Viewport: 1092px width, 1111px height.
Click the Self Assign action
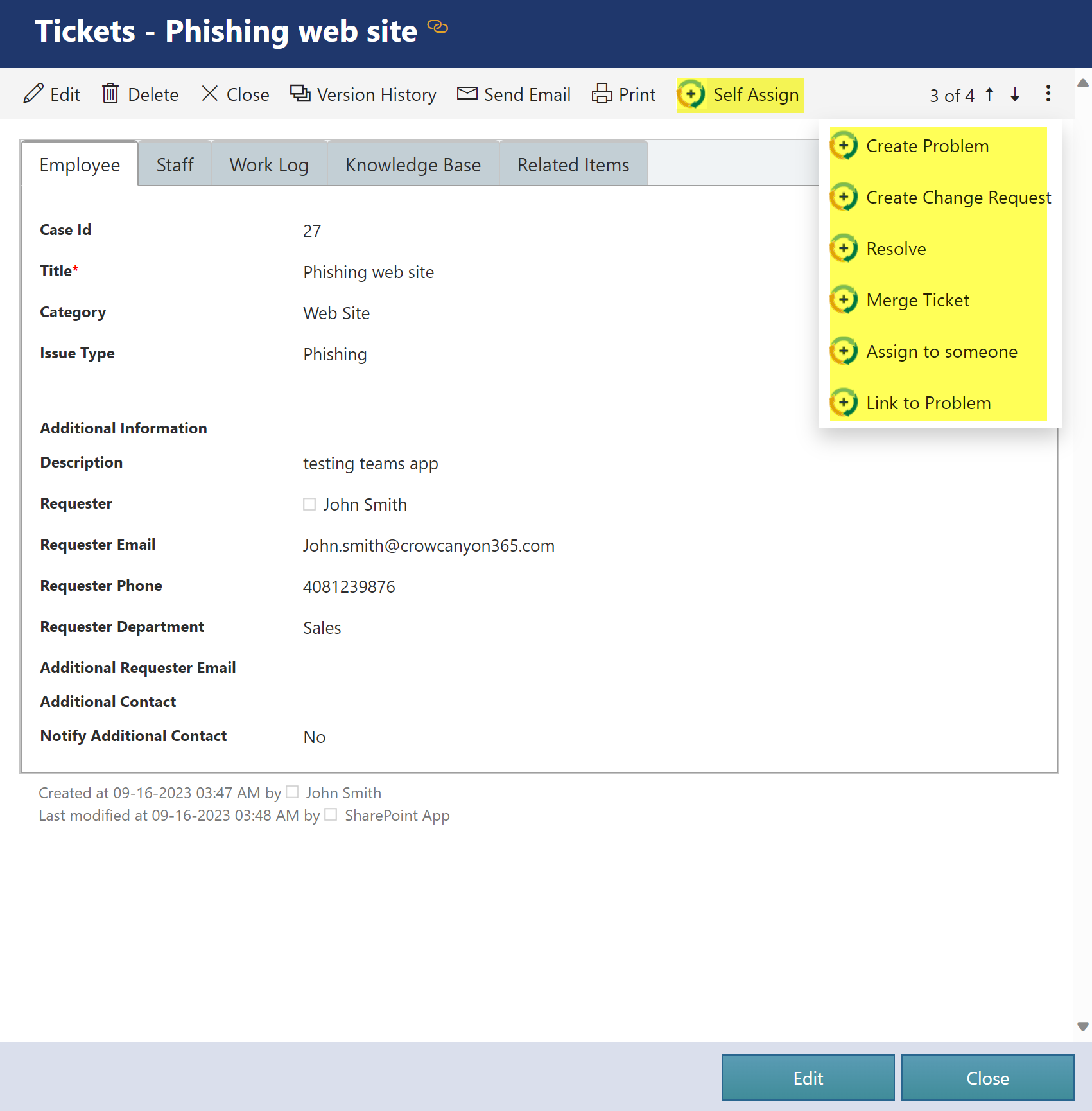(x=740, y=95)
